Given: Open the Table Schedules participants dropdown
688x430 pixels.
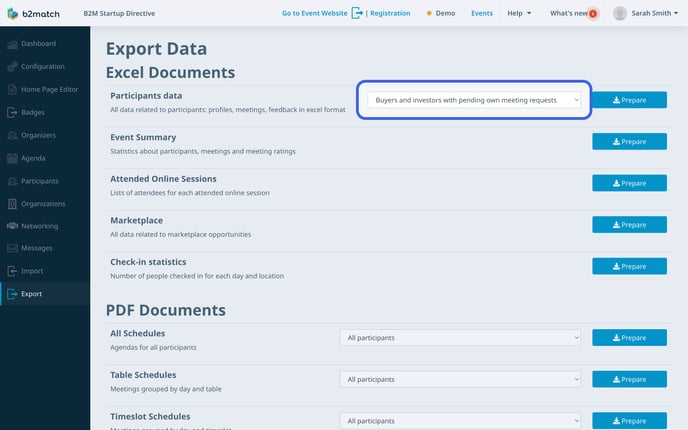Looking at the screenshot, I should tap(460, 379).
